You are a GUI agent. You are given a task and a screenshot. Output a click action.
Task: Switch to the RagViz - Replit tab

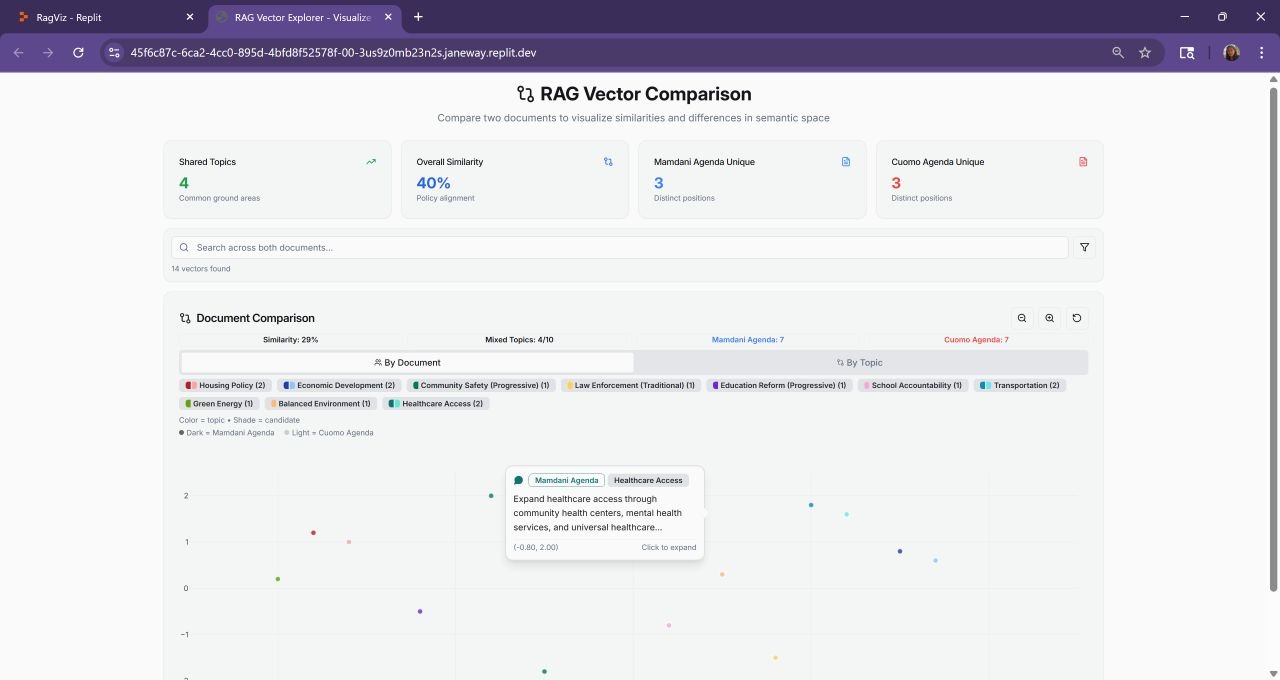(x=103, y=17)
